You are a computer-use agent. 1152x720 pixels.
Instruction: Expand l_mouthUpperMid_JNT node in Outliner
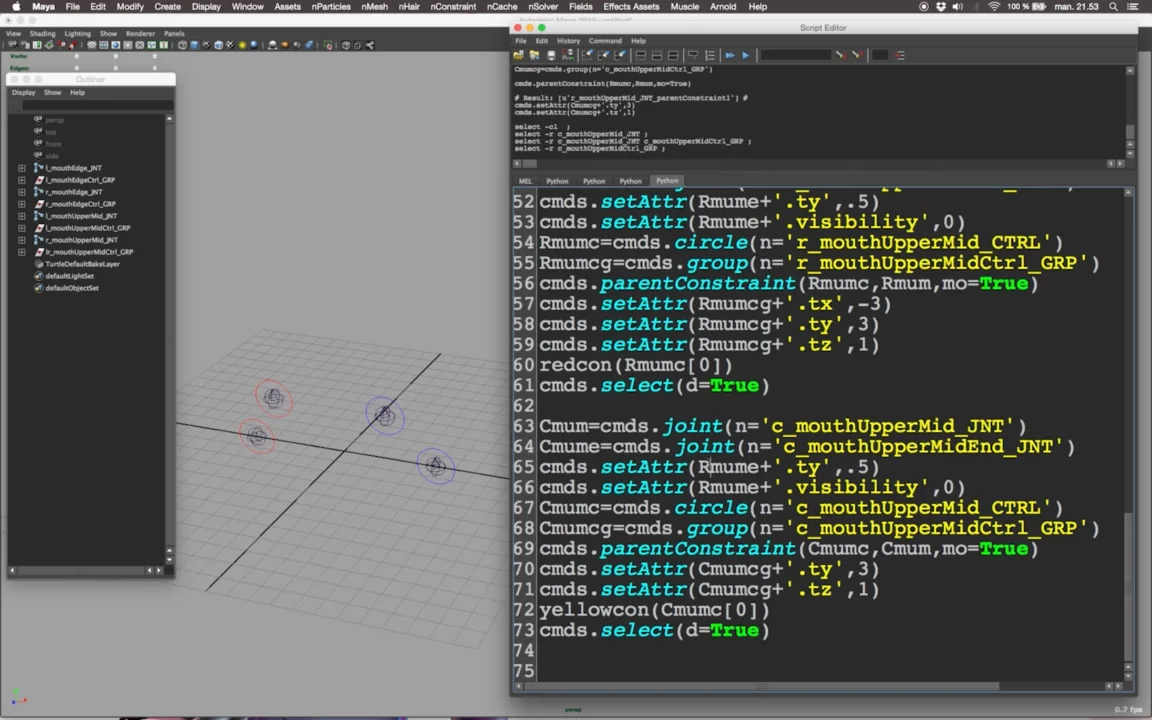[x=21, y=216]
